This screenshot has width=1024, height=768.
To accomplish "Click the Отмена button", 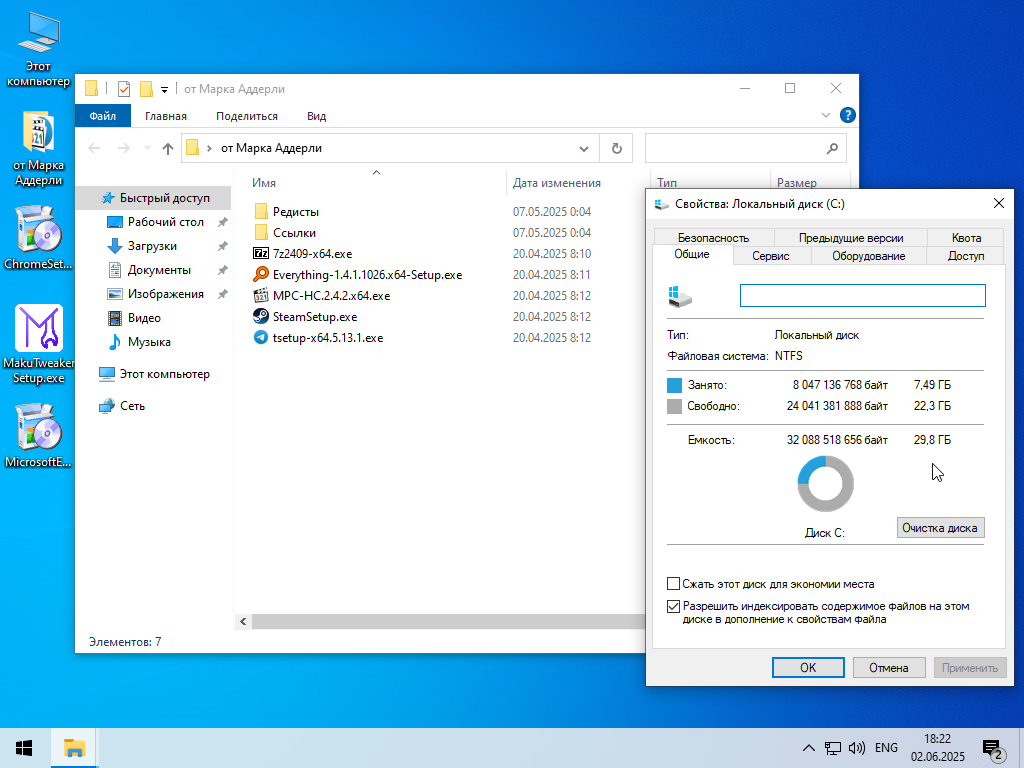I will tap(889, 667).
